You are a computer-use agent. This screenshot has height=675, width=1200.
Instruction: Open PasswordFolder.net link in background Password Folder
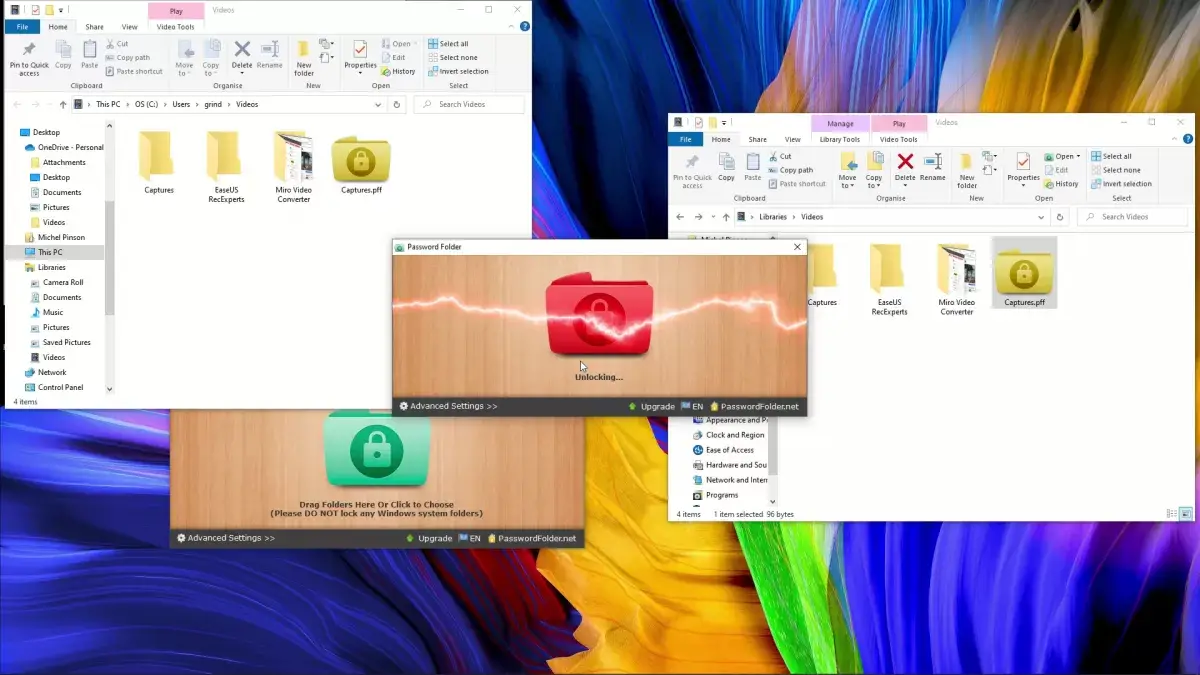pos(532,538)
